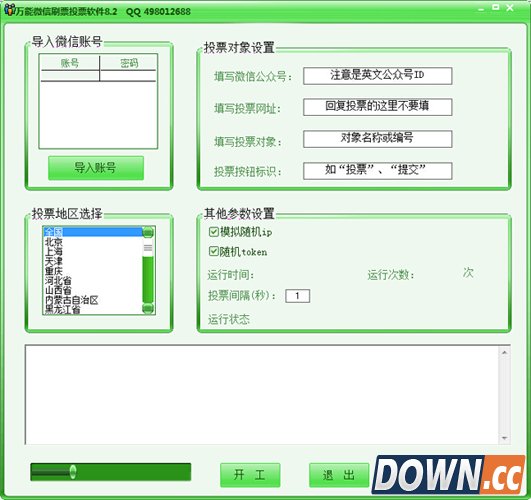Click the 密码 column header
The width and height of the screenshot is (531, 500).
[129, 63]
